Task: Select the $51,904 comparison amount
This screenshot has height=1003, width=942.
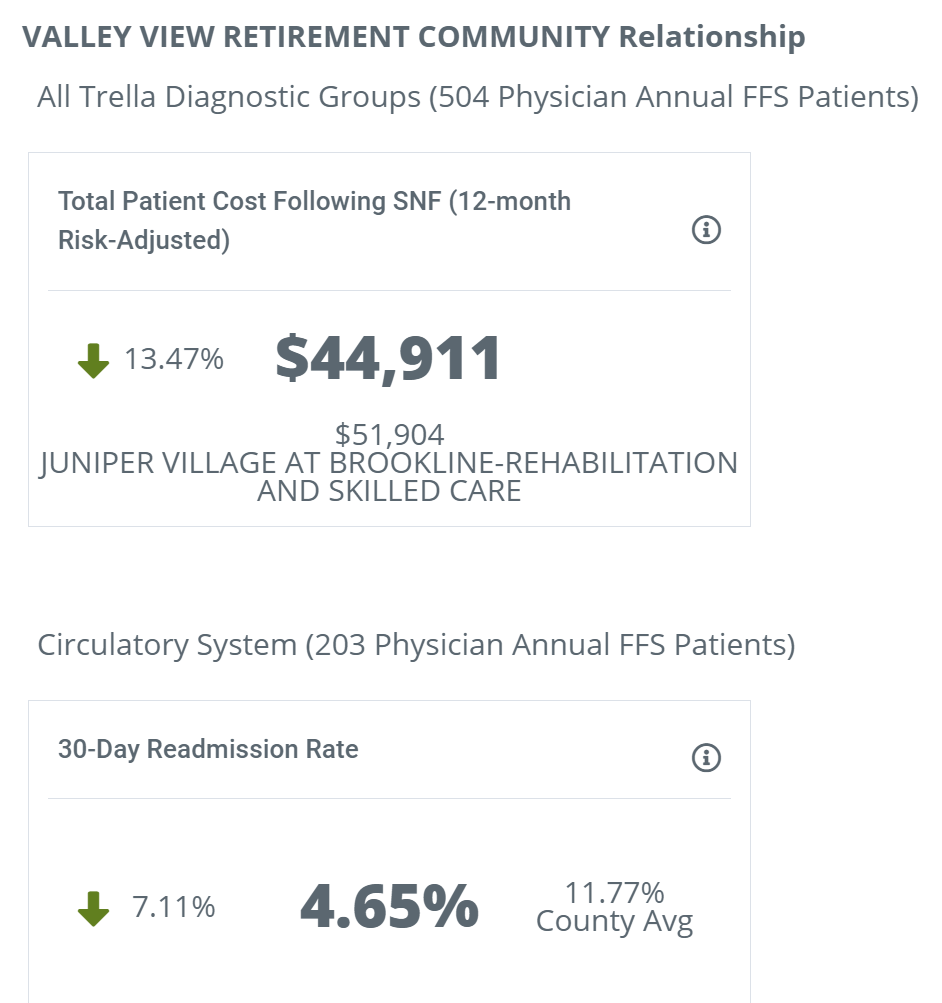Action: pyautogui.click(x=389, y=434)
